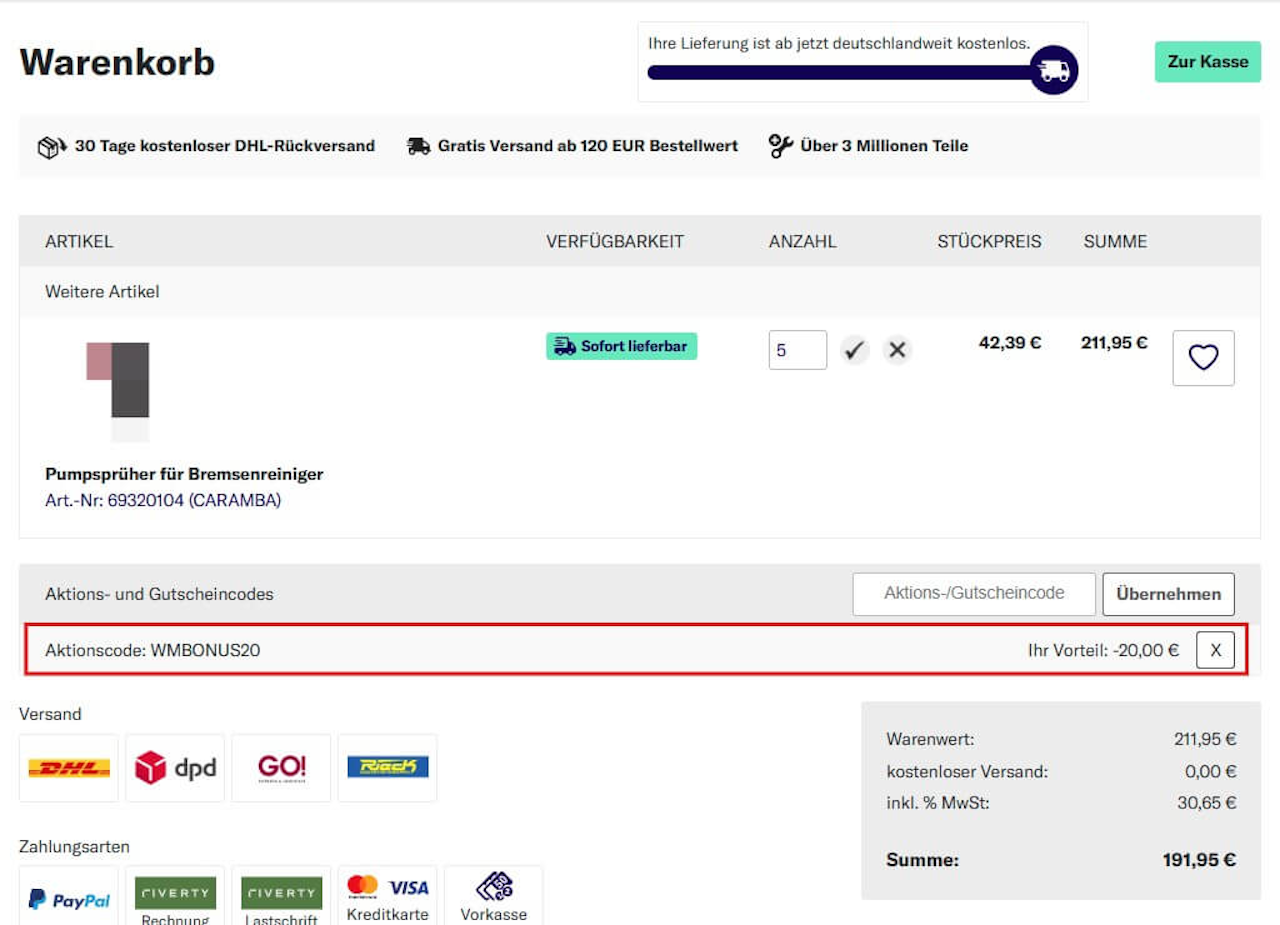The width and height of the screenshot is (1280, 925).
Task: Select the Rieck shipping logo
Action: tap(387, 768)
